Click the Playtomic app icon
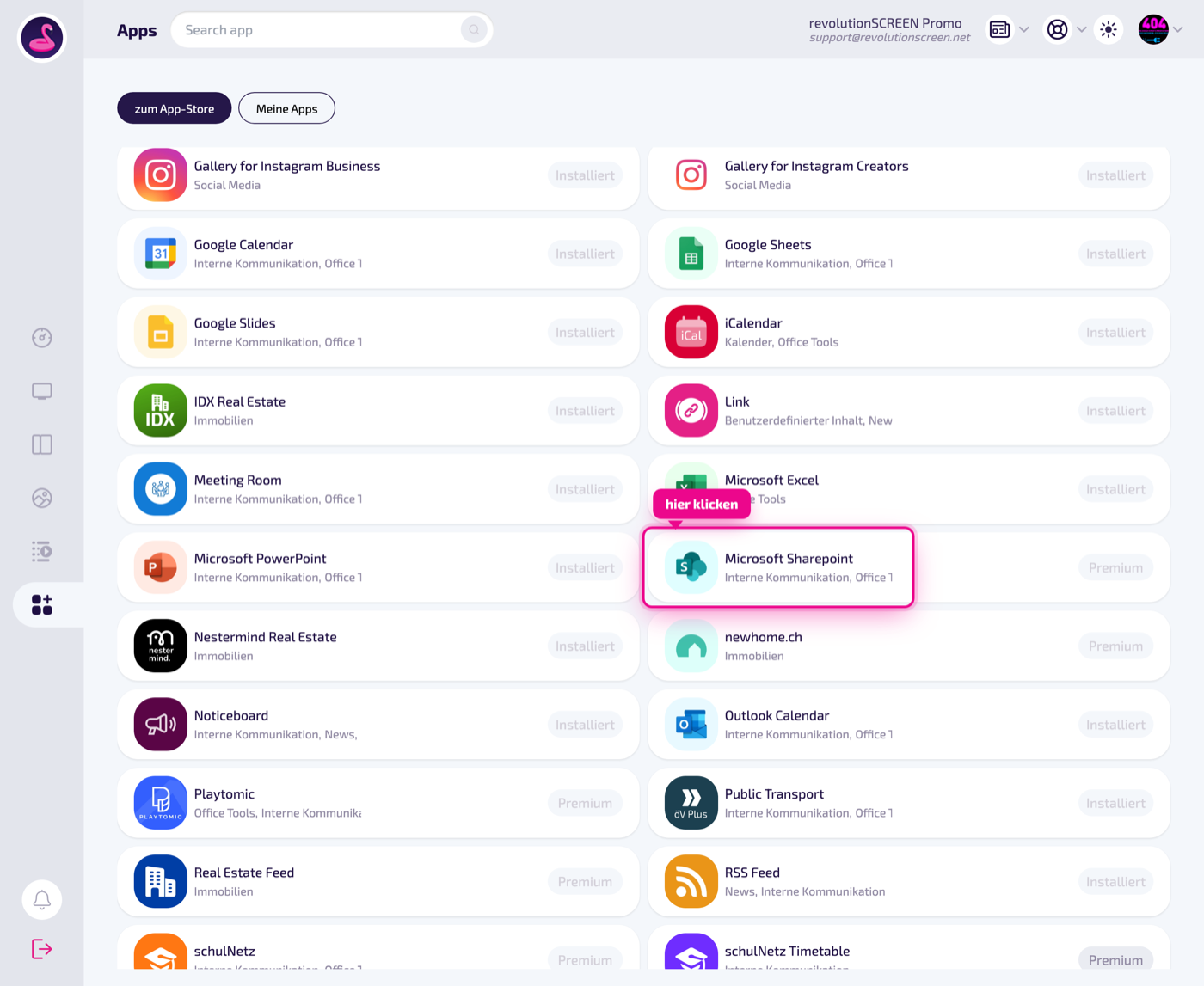This screenshot has height=986, width=1204. 161,803
